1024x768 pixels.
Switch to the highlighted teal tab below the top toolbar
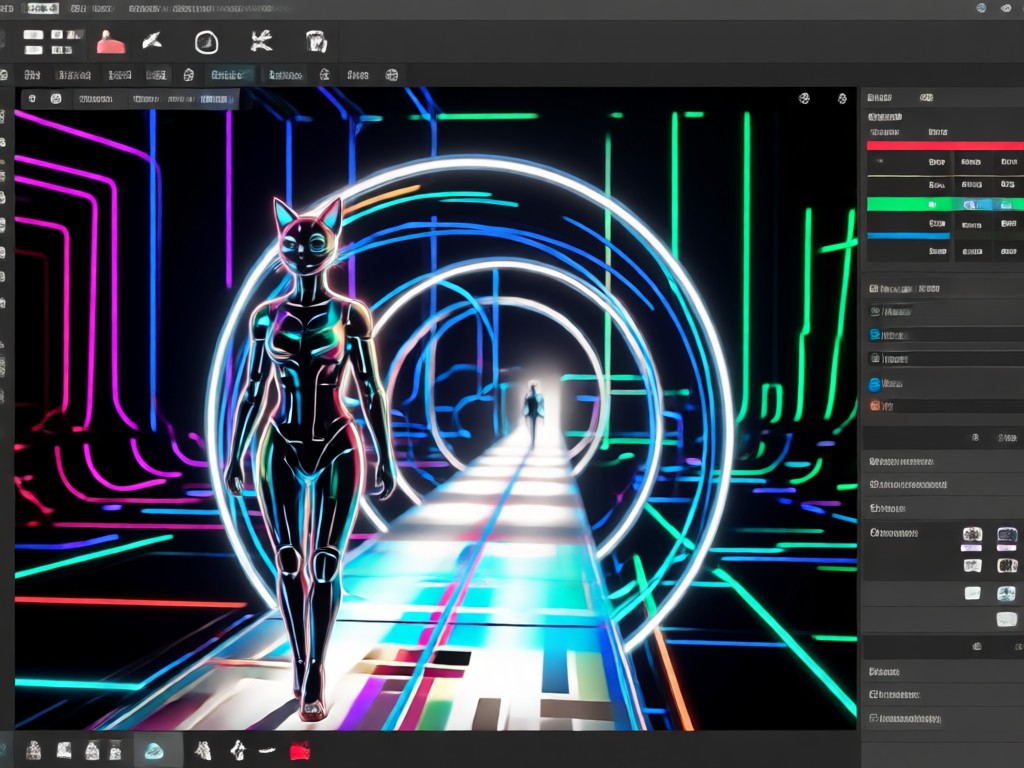tap(229, 75)
